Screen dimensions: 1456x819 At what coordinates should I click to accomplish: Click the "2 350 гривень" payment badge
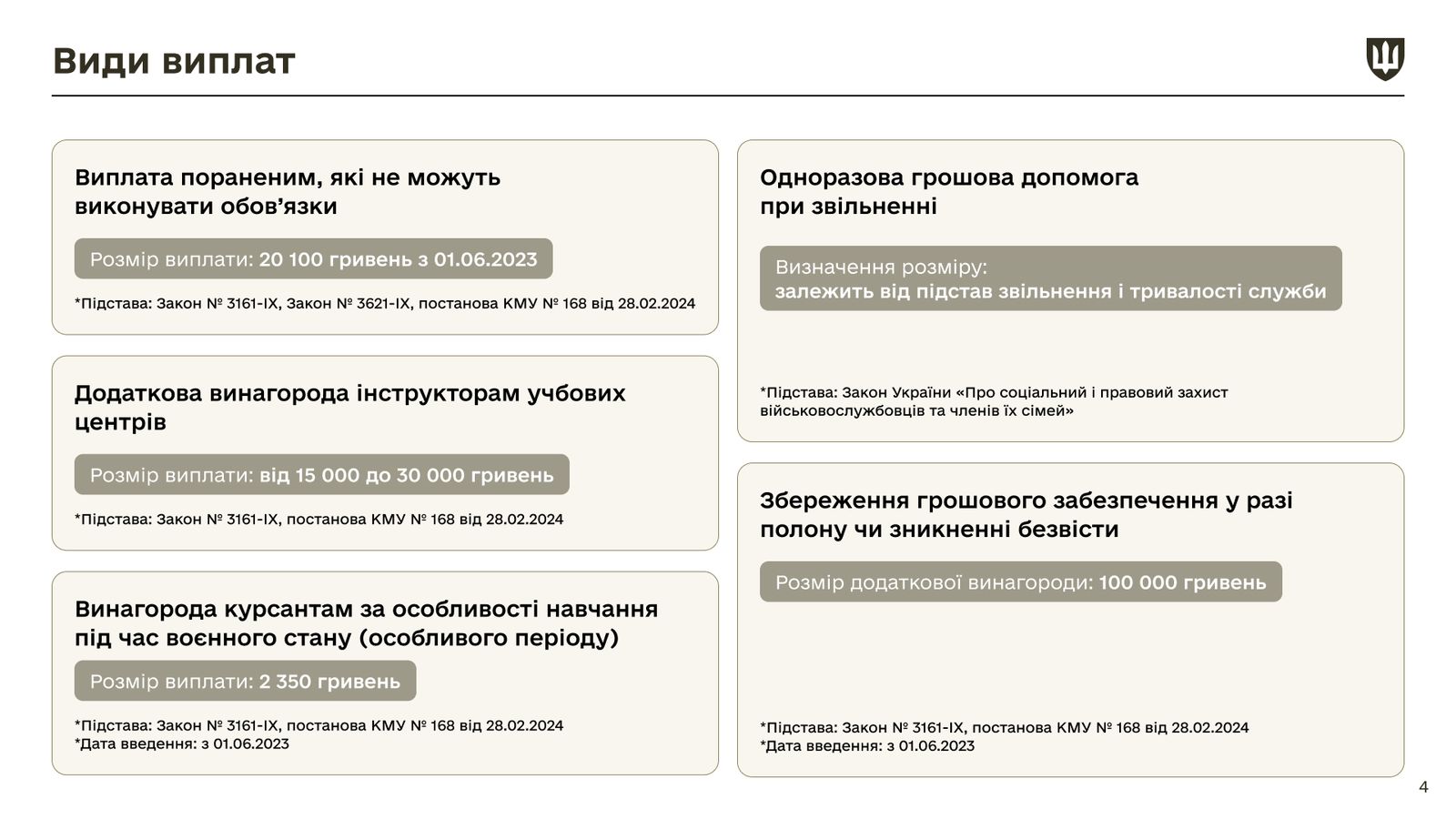(x=245, y=682)
